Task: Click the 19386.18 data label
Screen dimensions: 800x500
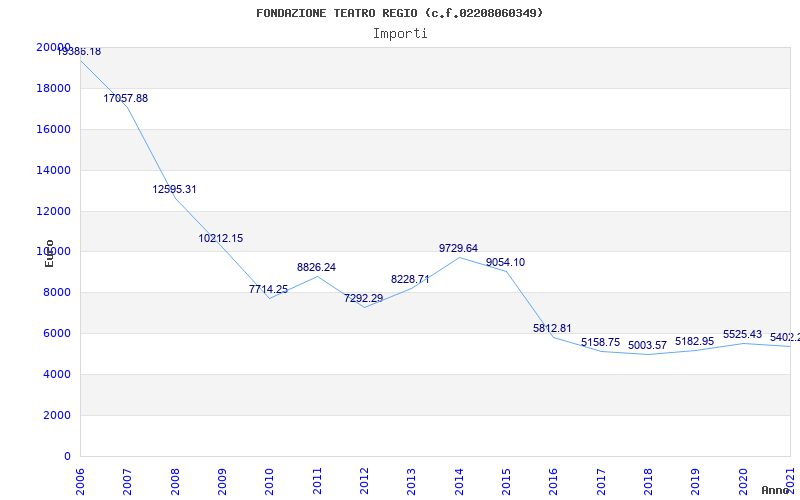Action: (79, 52)
